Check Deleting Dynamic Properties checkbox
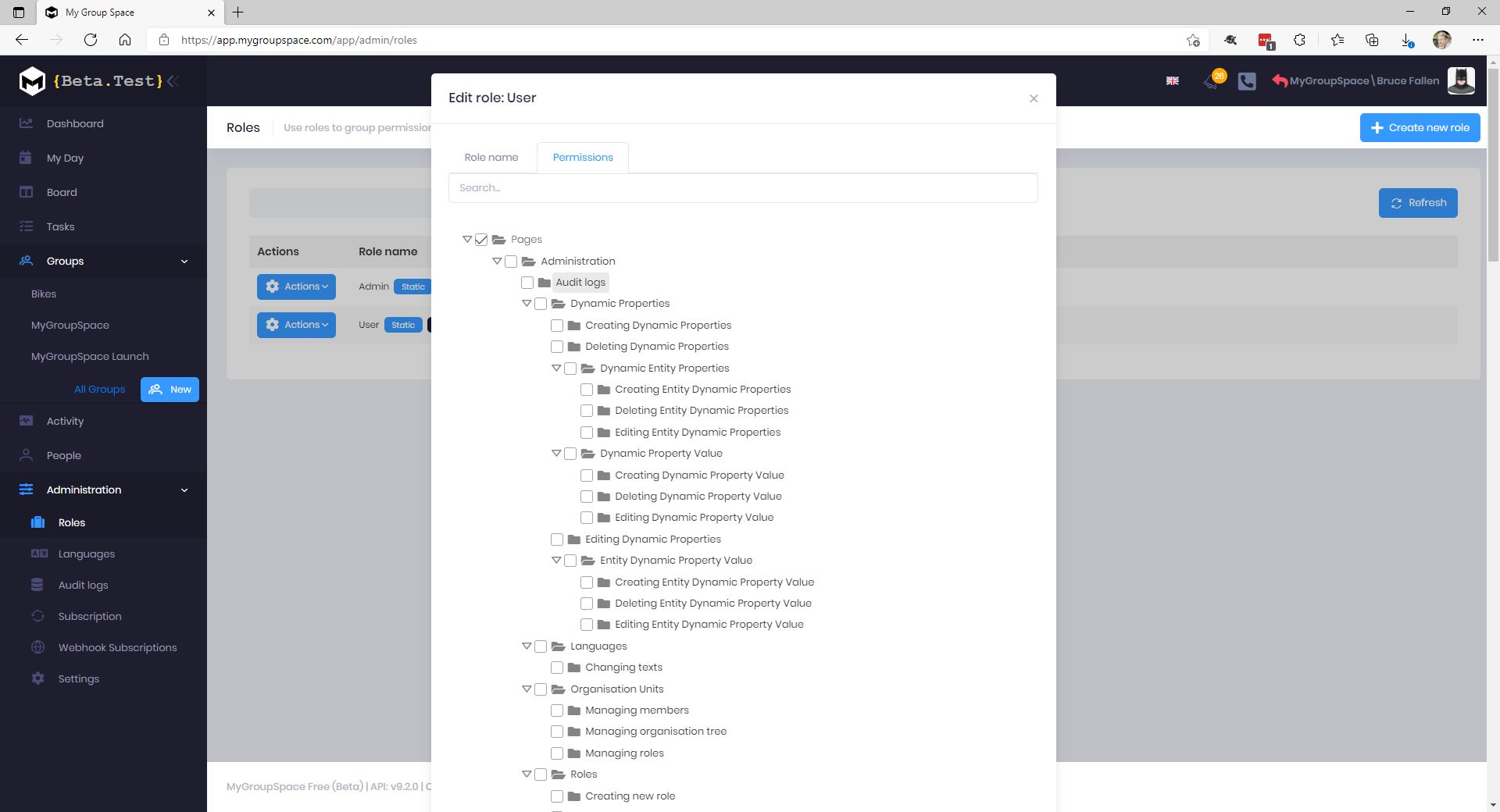The image size is (1500, 812). click(x=557, y=347)
